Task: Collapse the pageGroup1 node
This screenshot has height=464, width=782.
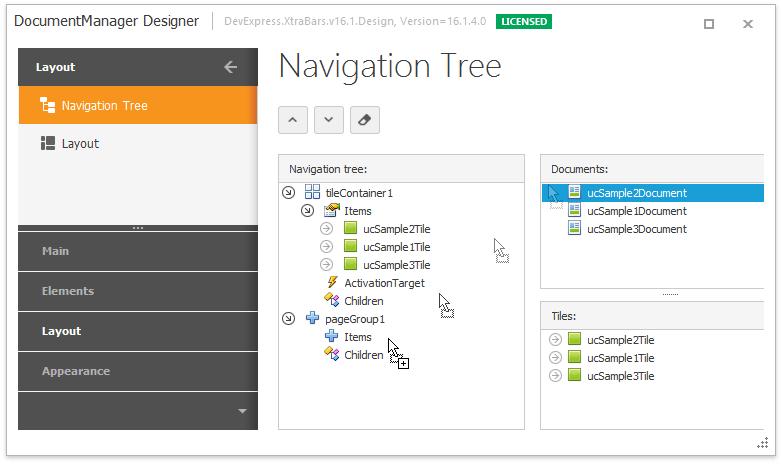Action: pyautogui.click(x=288, y=318)
